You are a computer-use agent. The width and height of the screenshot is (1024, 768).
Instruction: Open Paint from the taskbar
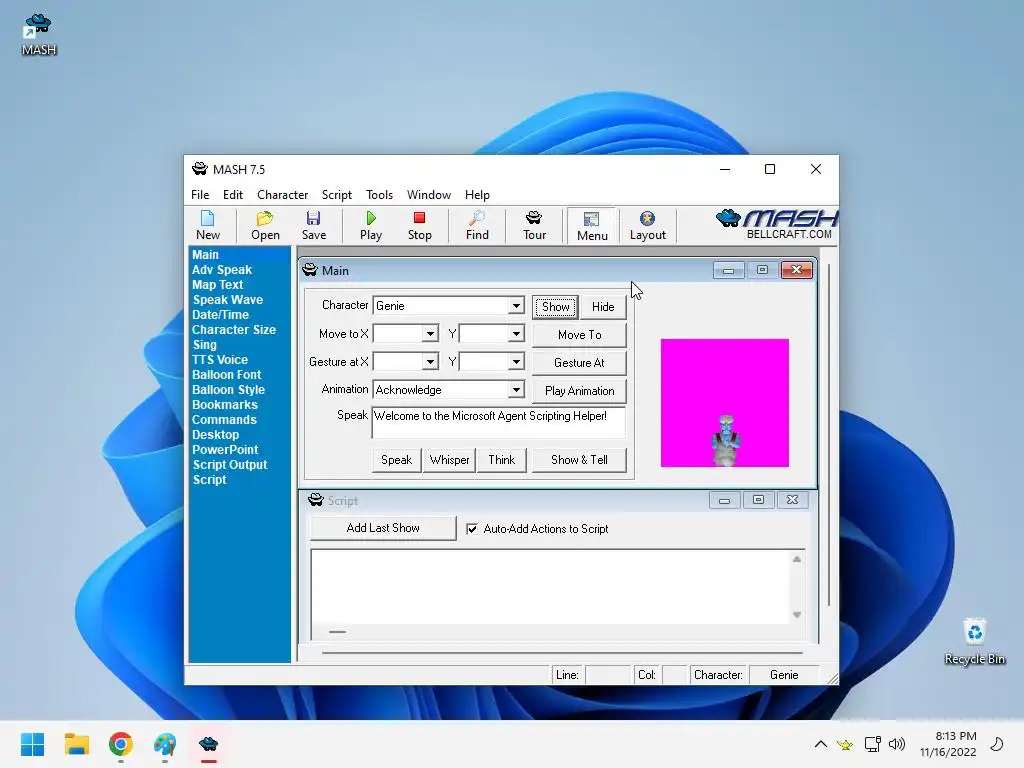pos(165,744)
